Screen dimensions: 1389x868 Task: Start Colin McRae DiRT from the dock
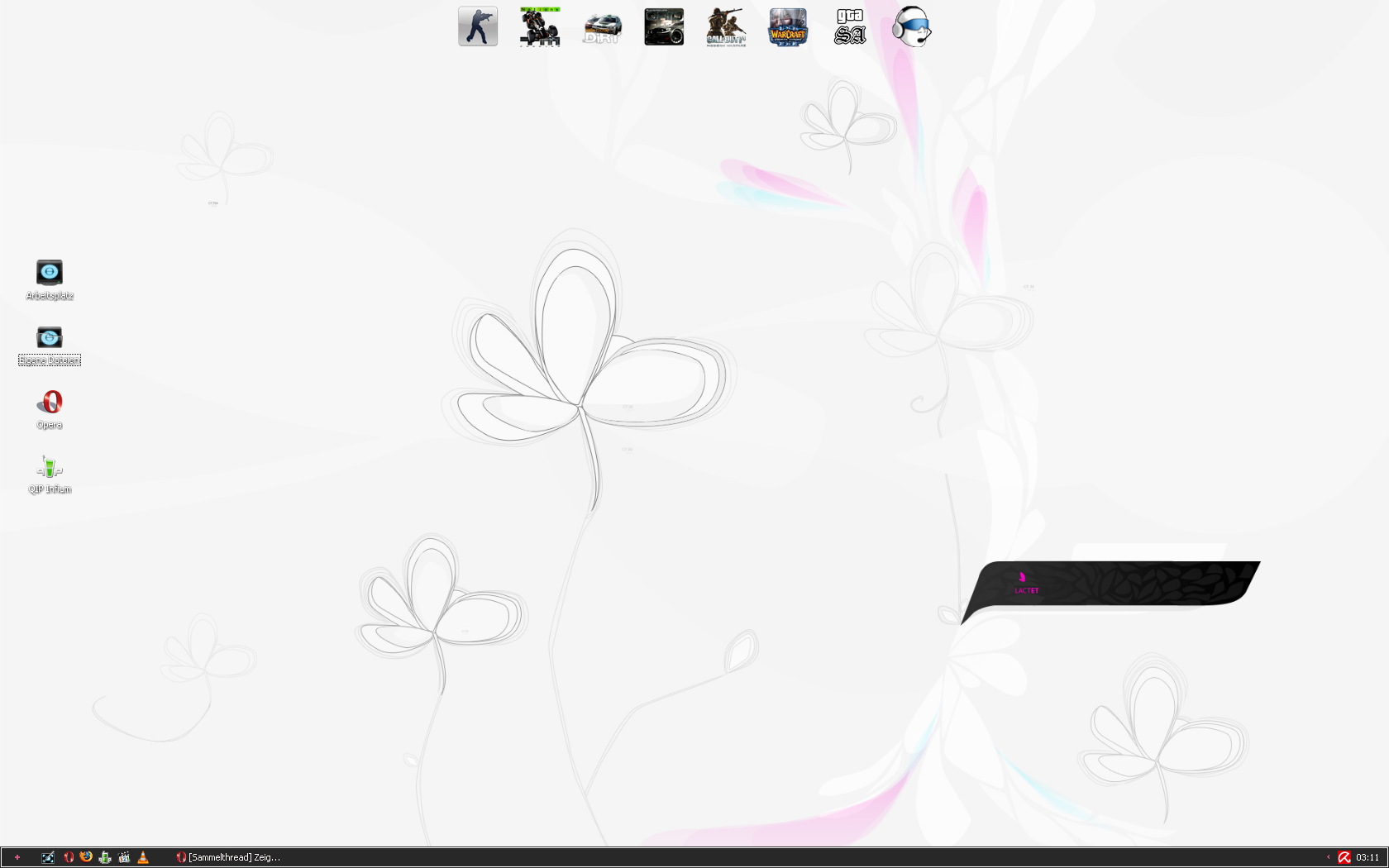(x=602, y=27)
